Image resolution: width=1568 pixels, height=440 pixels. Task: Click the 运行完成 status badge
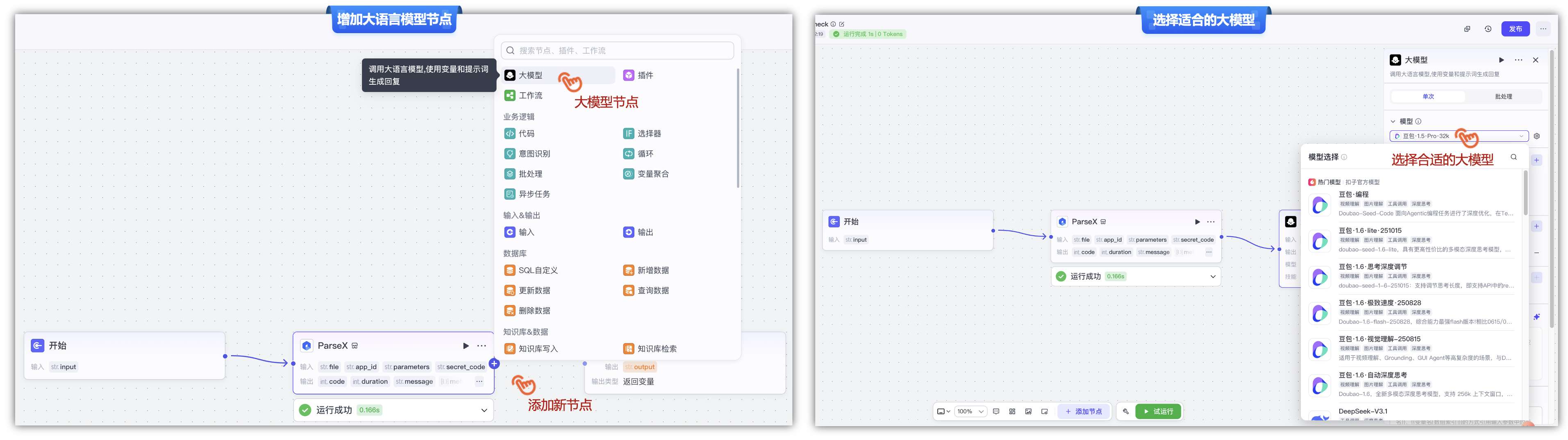868,34
